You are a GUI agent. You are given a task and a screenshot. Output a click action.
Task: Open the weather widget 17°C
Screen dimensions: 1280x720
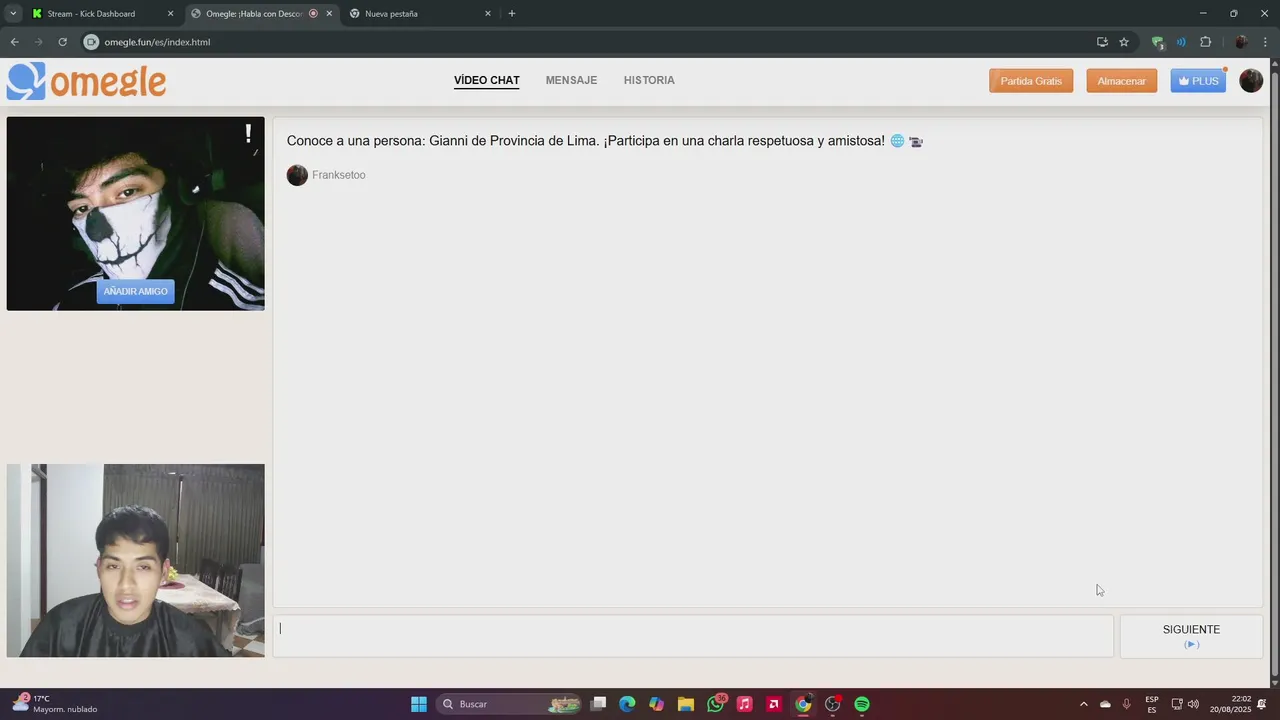coord(55,704)
